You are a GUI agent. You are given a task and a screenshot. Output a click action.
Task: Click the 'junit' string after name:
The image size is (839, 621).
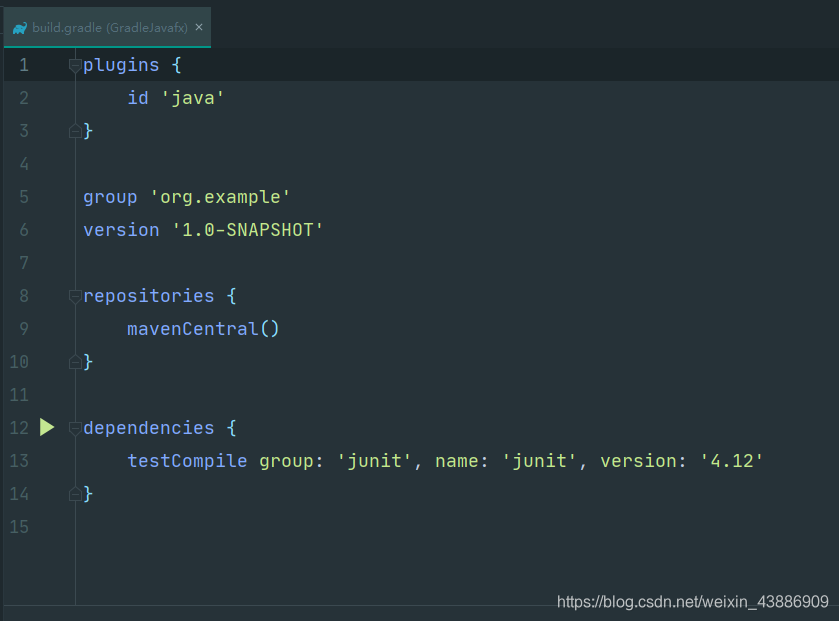(539, 461)
